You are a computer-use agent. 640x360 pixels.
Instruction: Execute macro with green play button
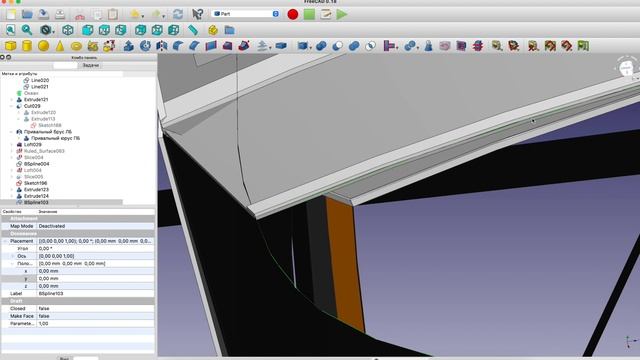(342, 14)
